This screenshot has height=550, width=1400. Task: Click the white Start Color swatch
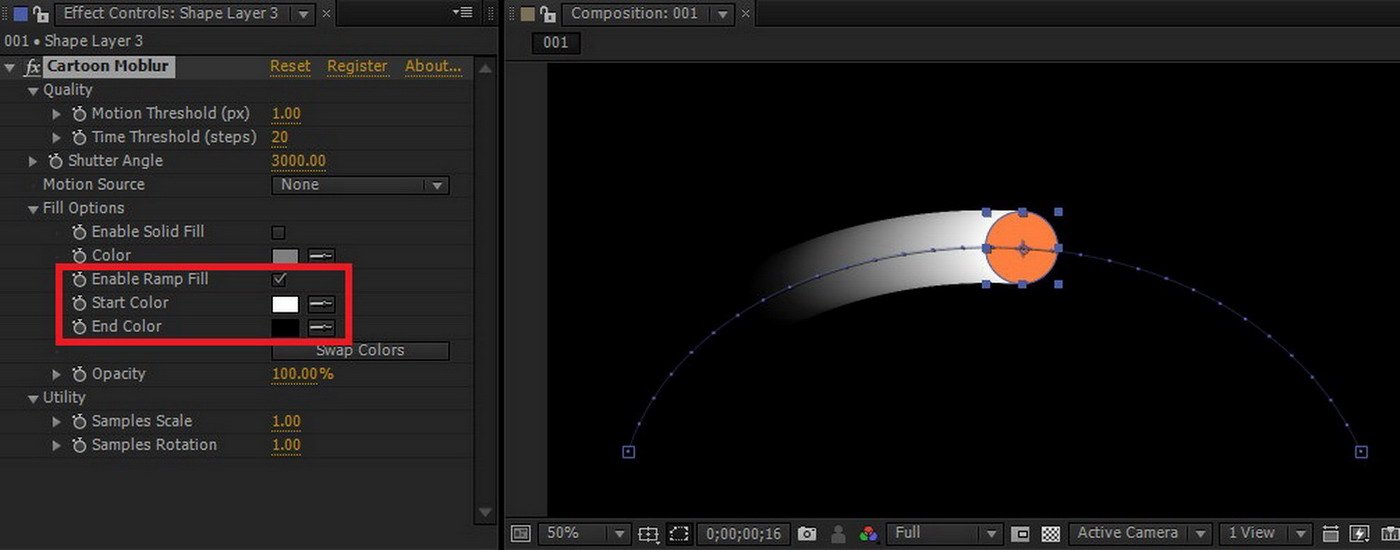(x=285, y=303)
